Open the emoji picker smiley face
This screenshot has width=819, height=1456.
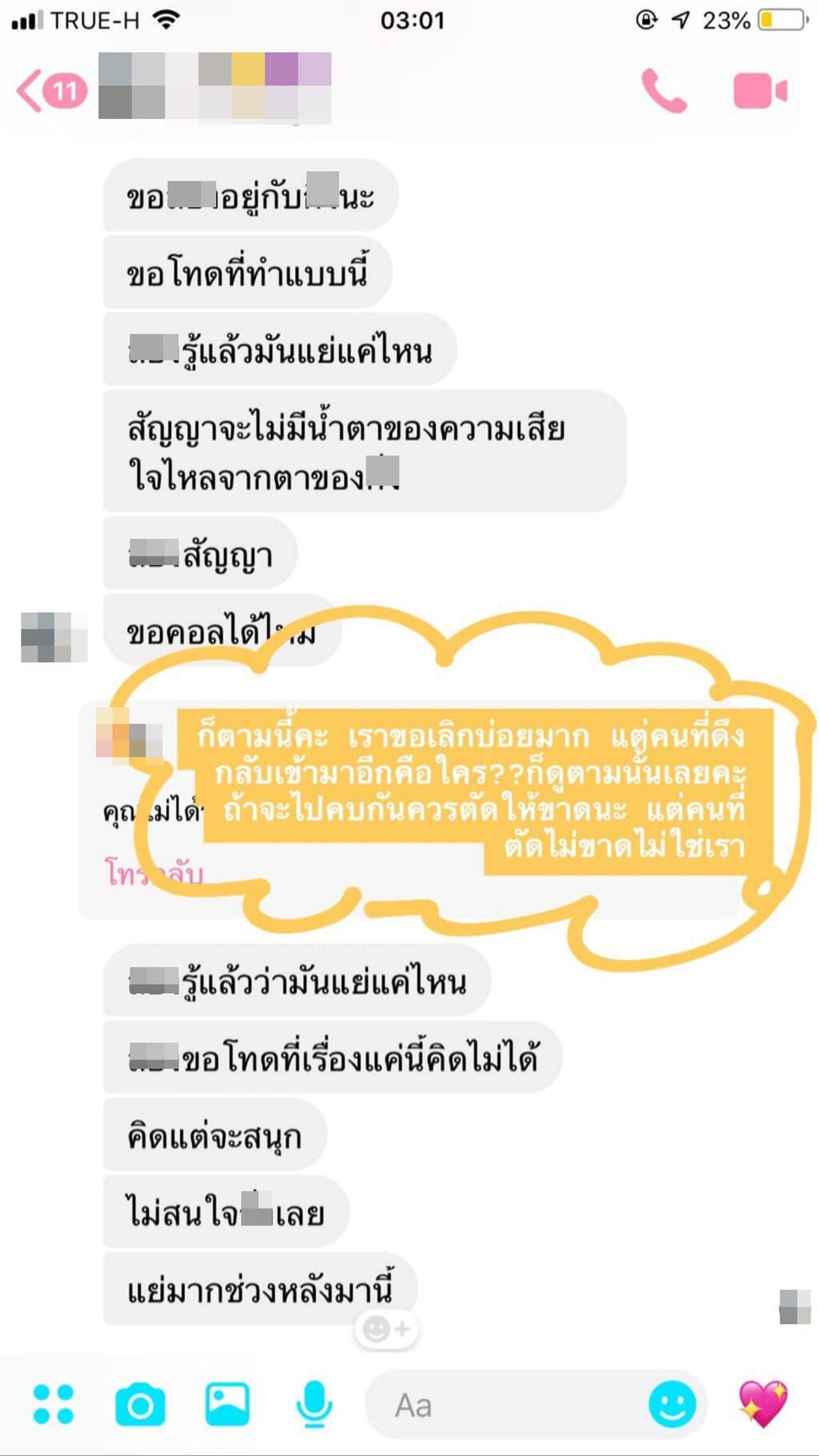click(672, 1404)
